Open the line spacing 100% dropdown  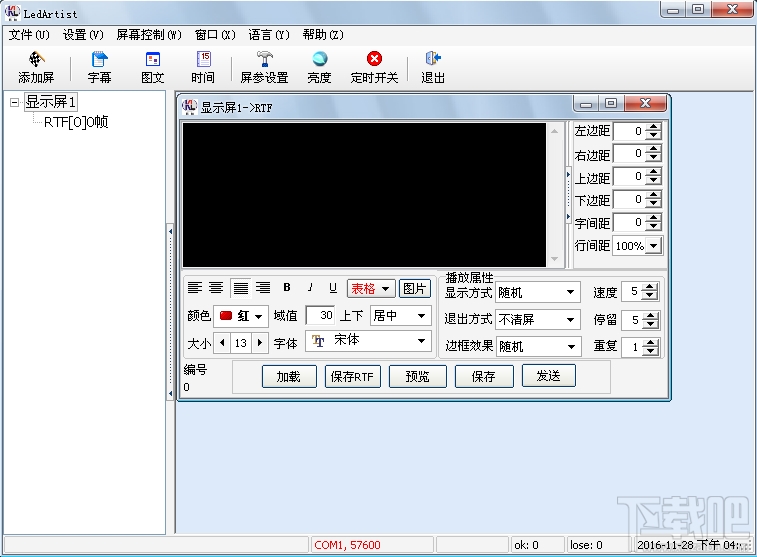[637, 246]
